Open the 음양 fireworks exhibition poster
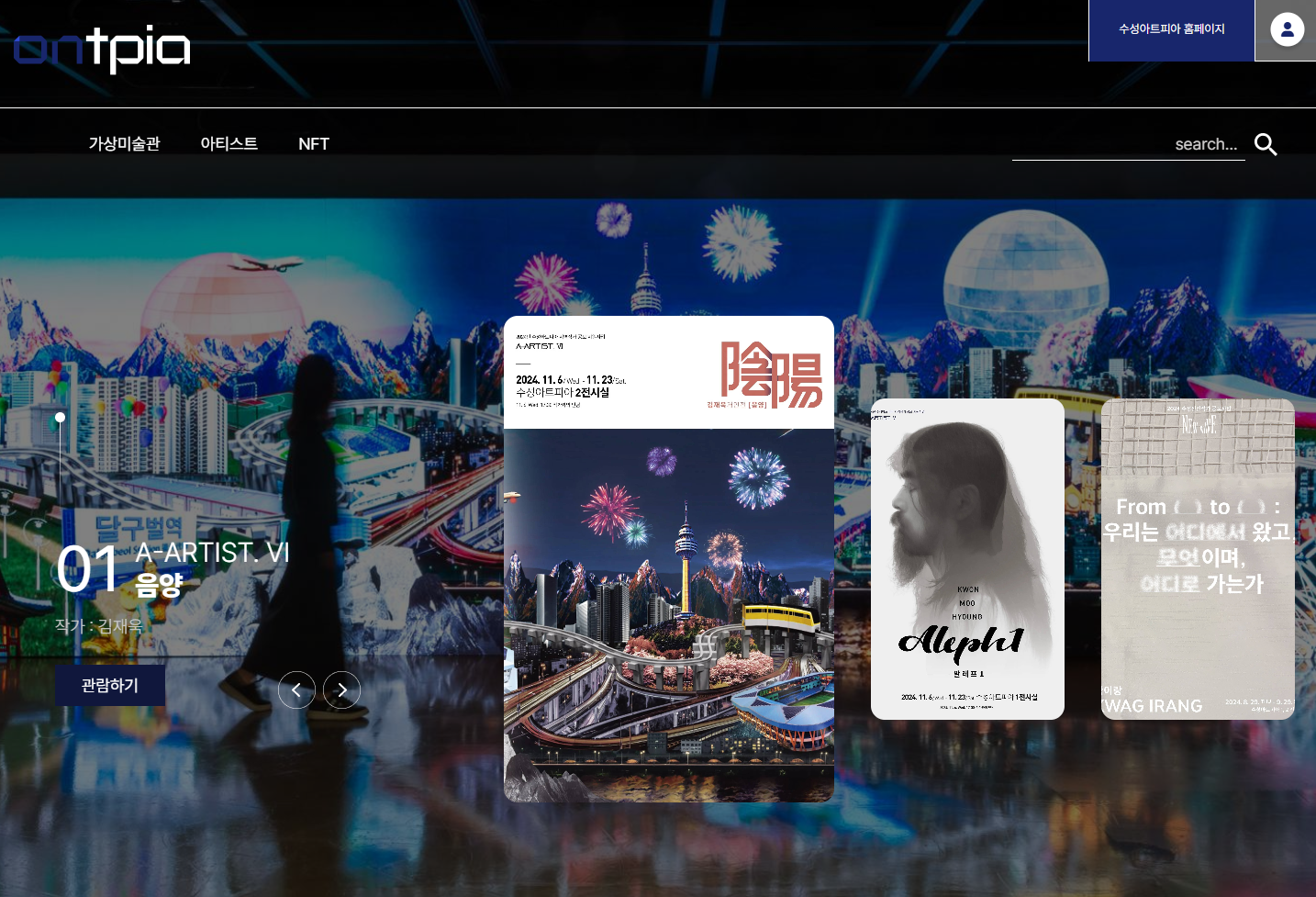Viewport: 1316px width, 897px height. pyautogui.click(x=668, y=559)
